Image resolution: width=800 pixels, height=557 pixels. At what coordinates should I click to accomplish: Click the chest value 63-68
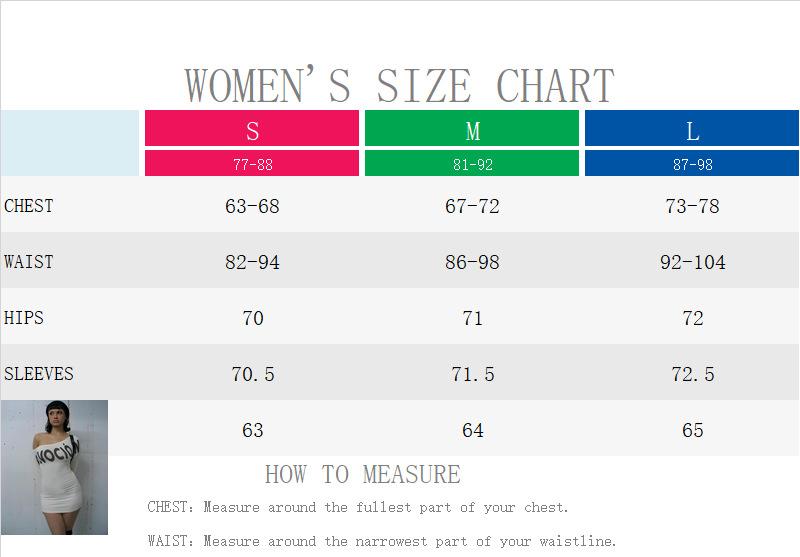click(252, 206)
